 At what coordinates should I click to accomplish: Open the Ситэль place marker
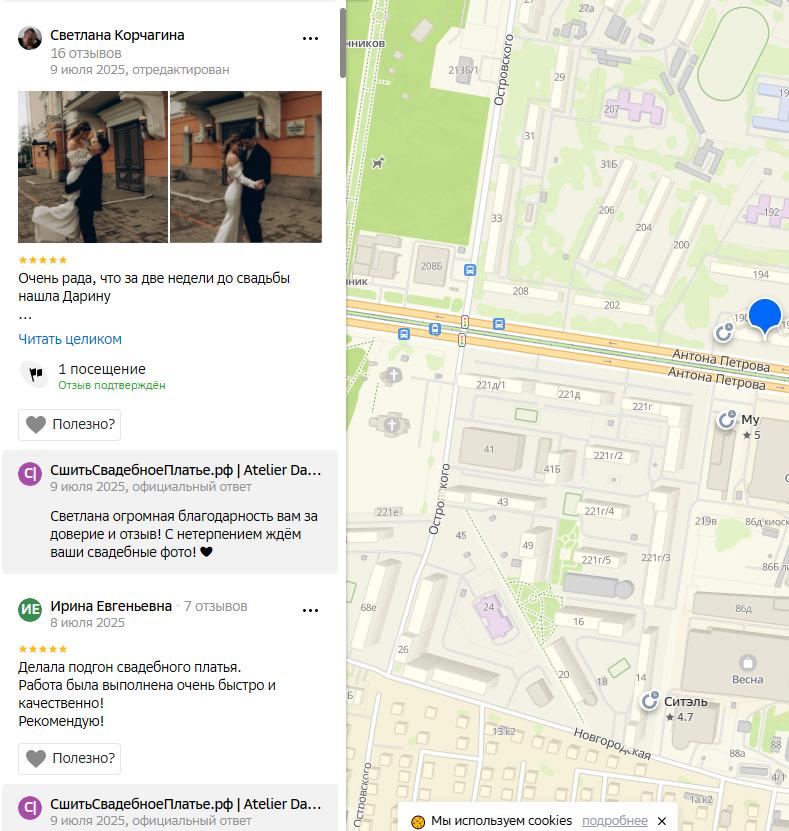(x=652, y=701)
